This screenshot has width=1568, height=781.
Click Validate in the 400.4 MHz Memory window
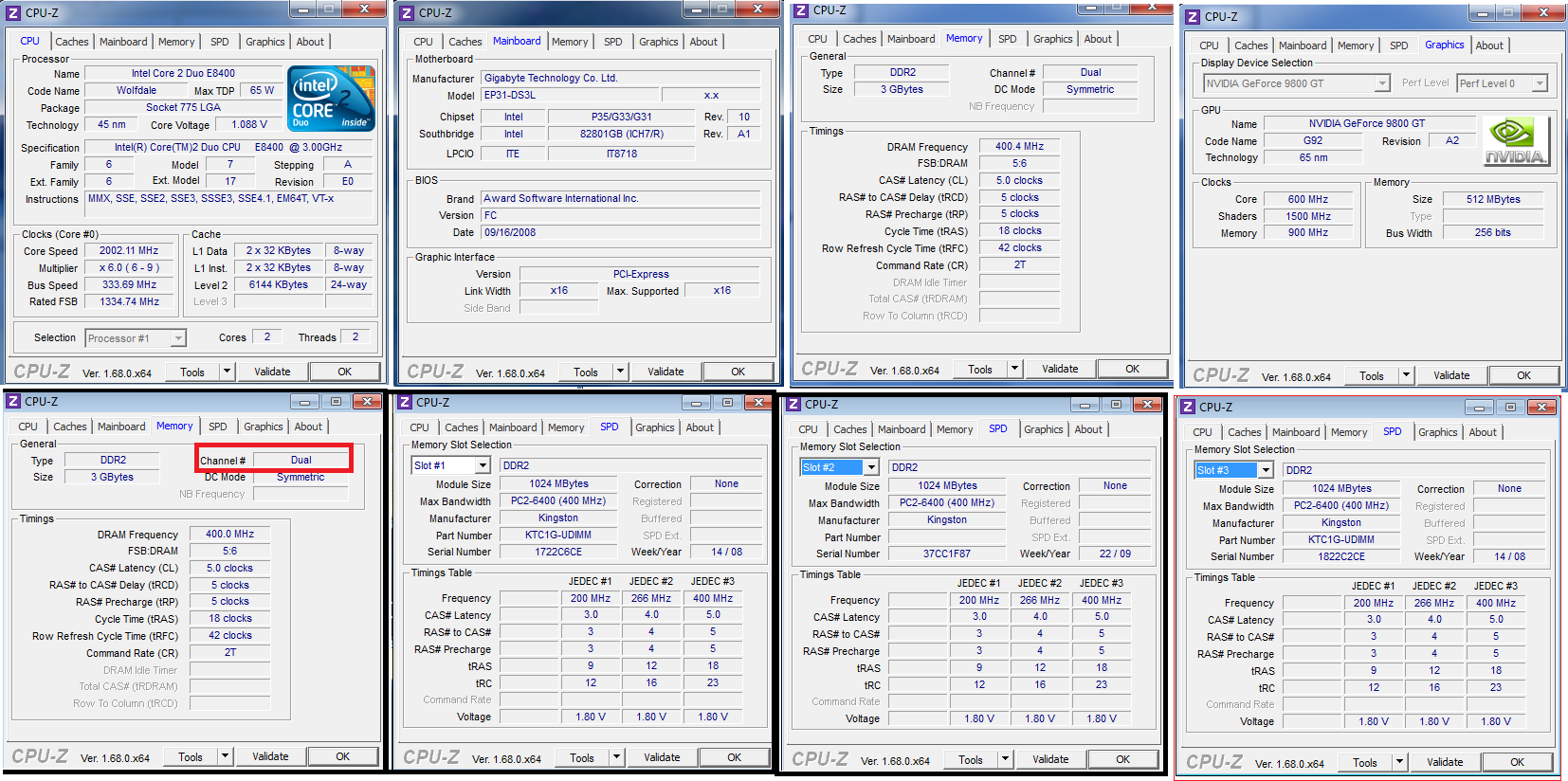[1060, 369]
